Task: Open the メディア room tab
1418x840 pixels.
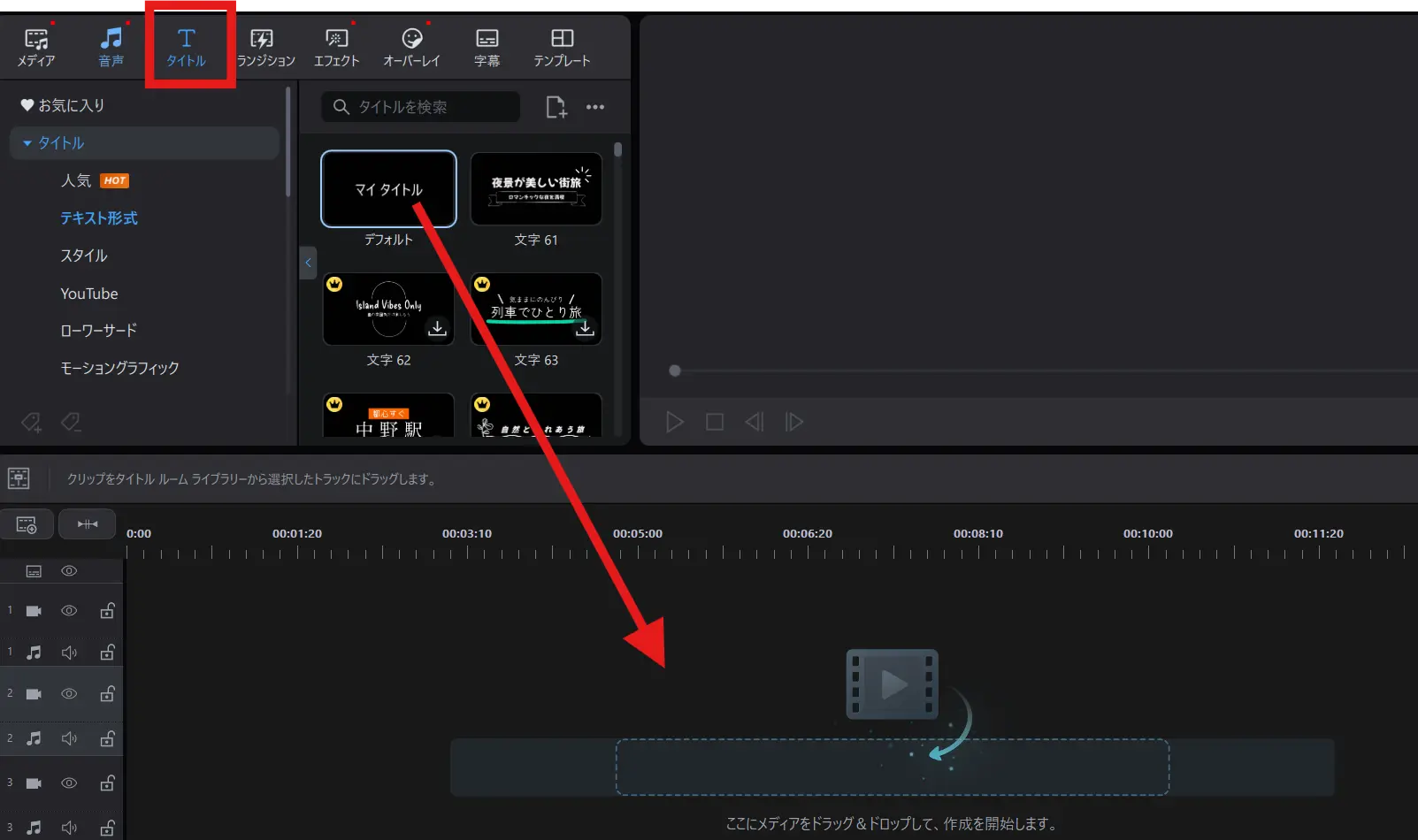Action: (x=36, y=48)
